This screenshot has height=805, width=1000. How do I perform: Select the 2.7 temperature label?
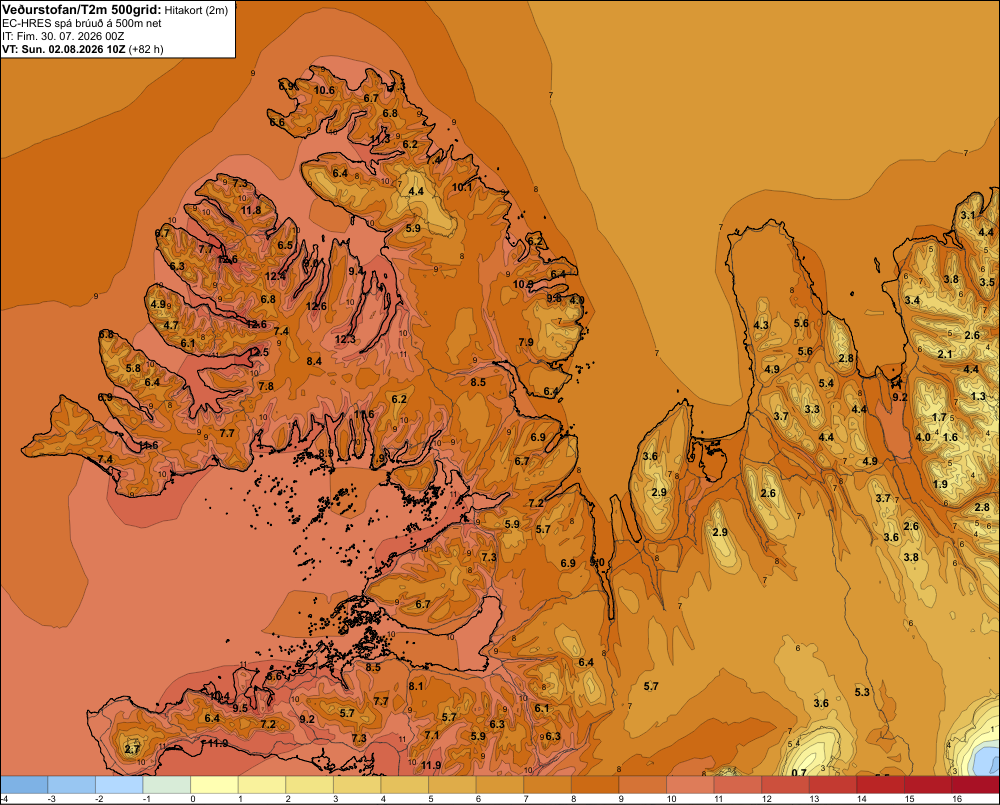click(x=132, y=749)
